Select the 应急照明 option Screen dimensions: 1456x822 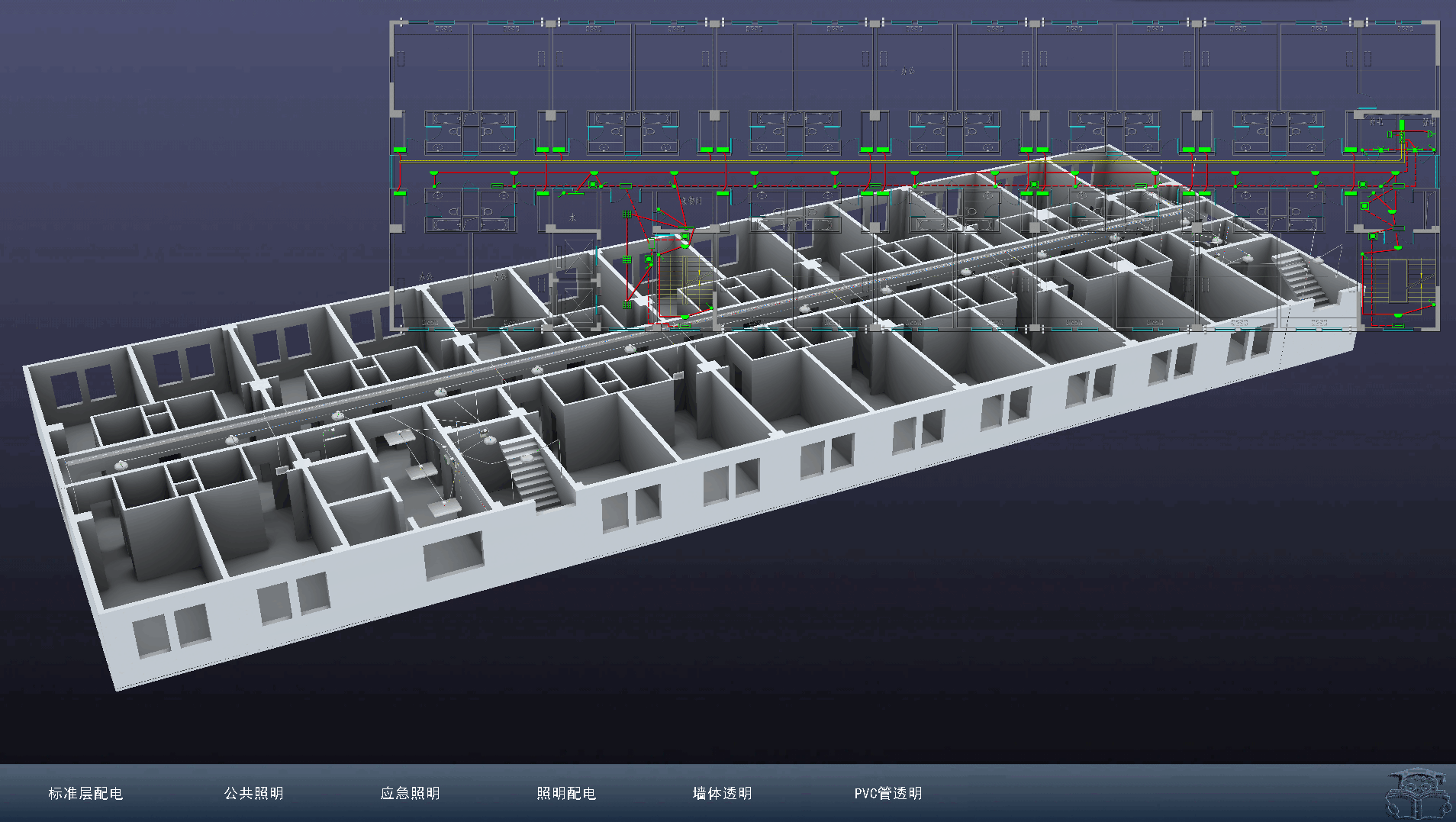click(411, 794)
